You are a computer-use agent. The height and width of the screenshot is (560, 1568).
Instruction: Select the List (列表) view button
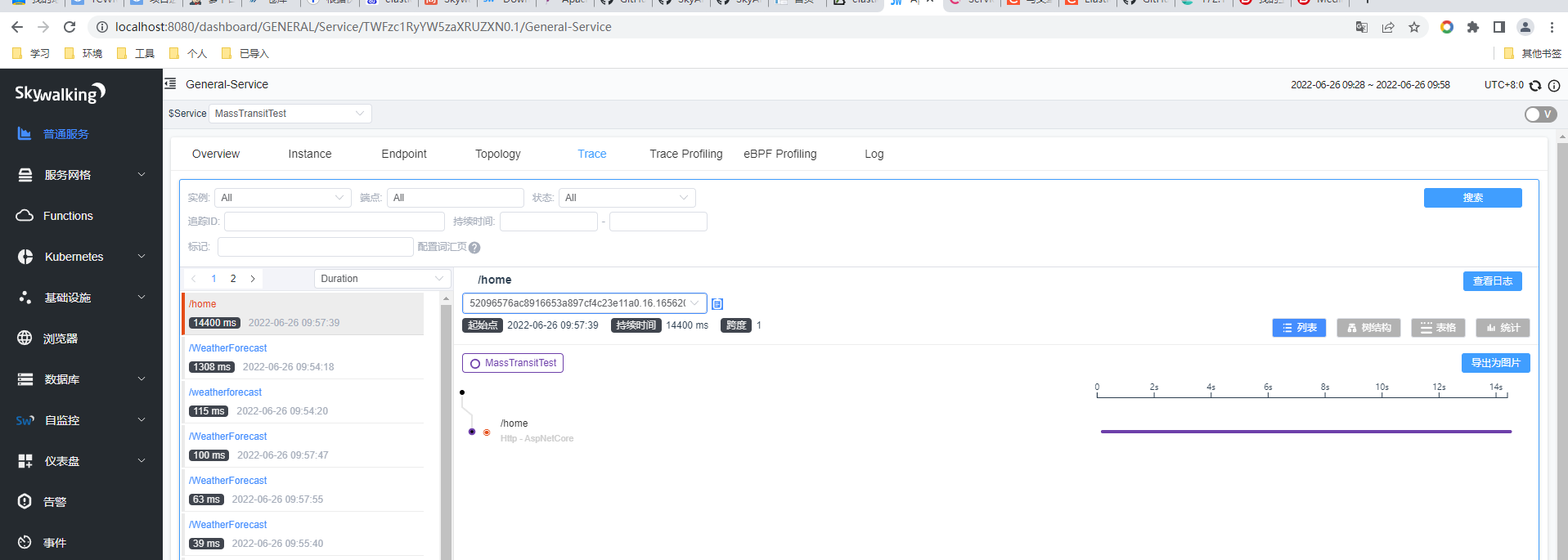[1300, 328]
